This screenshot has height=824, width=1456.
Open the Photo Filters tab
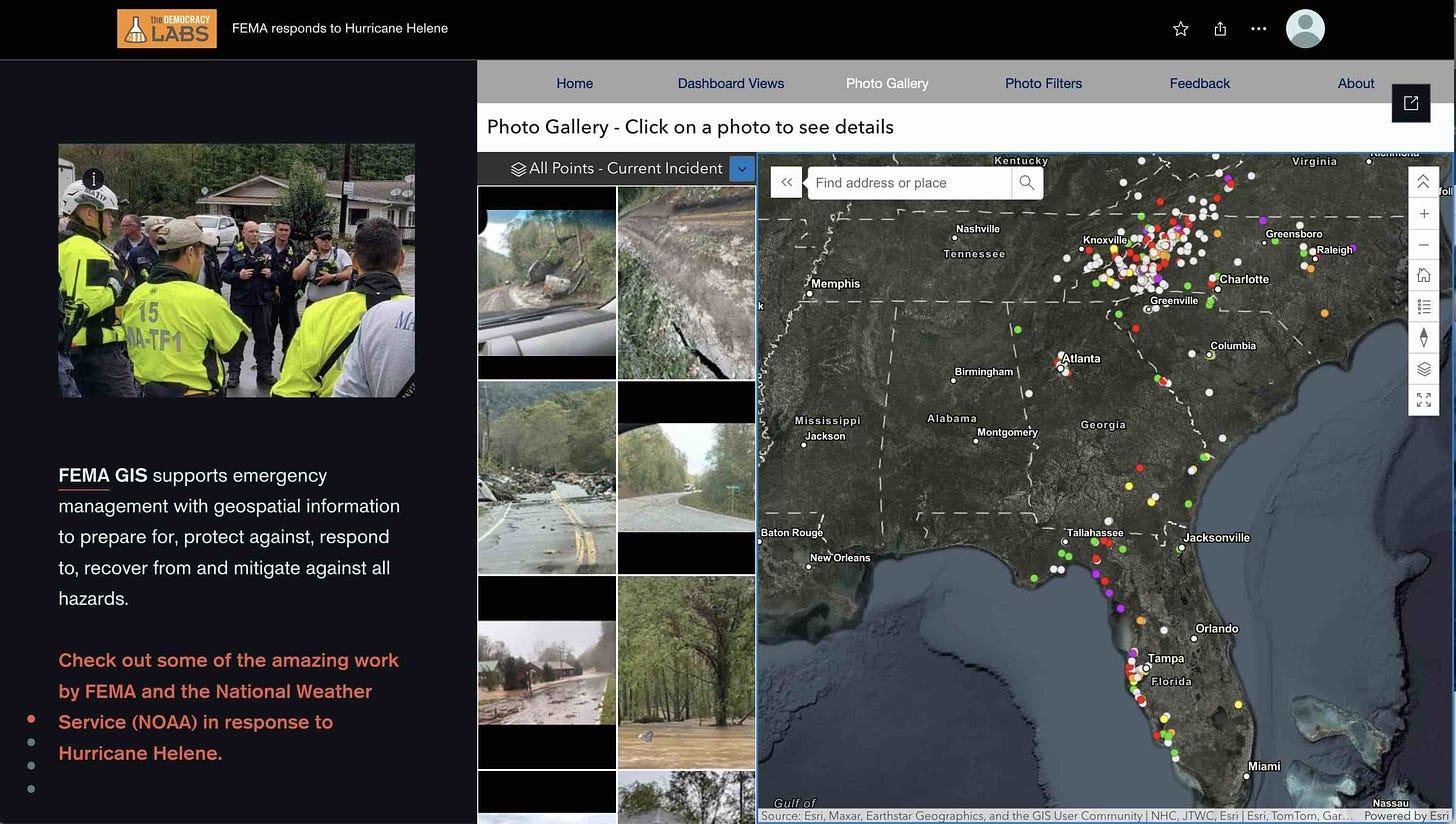pos(1043,83)
